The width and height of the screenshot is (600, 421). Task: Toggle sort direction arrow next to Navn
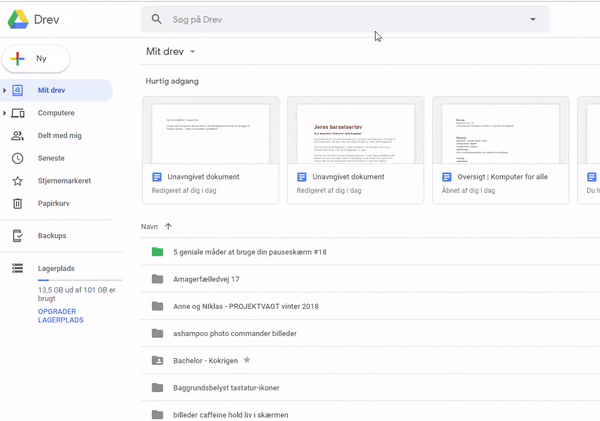pos(168,227)
